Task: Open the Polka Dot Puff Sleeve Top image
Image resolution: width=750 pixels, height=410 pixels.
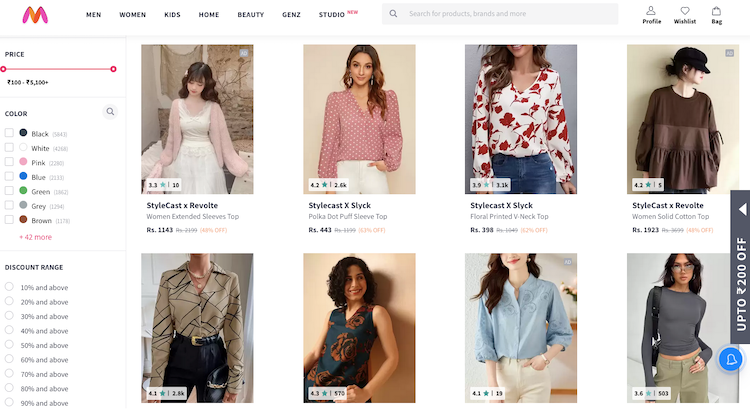Action: coord(359,119)
